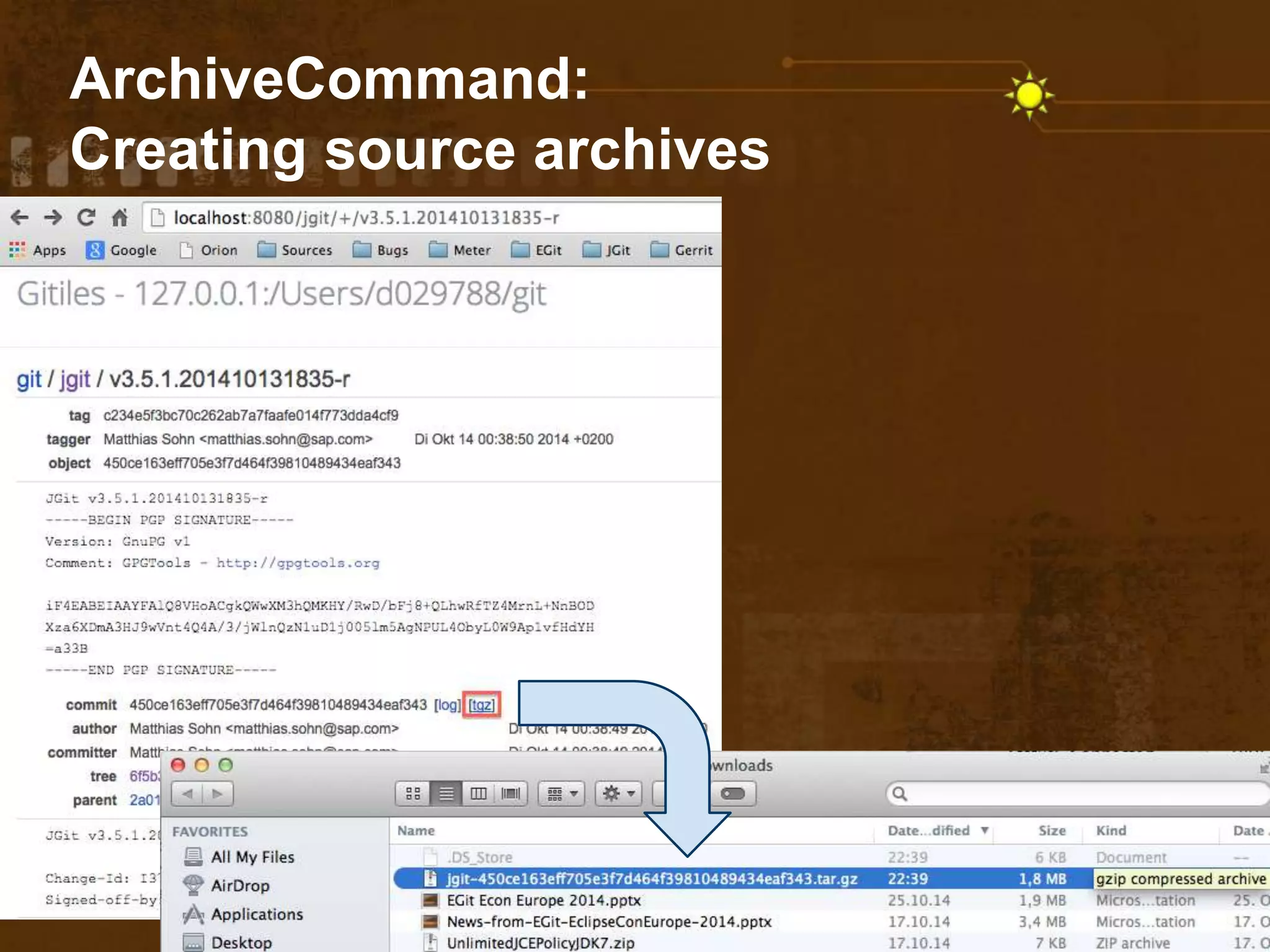The height and width of the screenshot is (952, 1270).
Task: Select the .DS_Store file row
Action: pyautogui.click(x=830, y=858)
